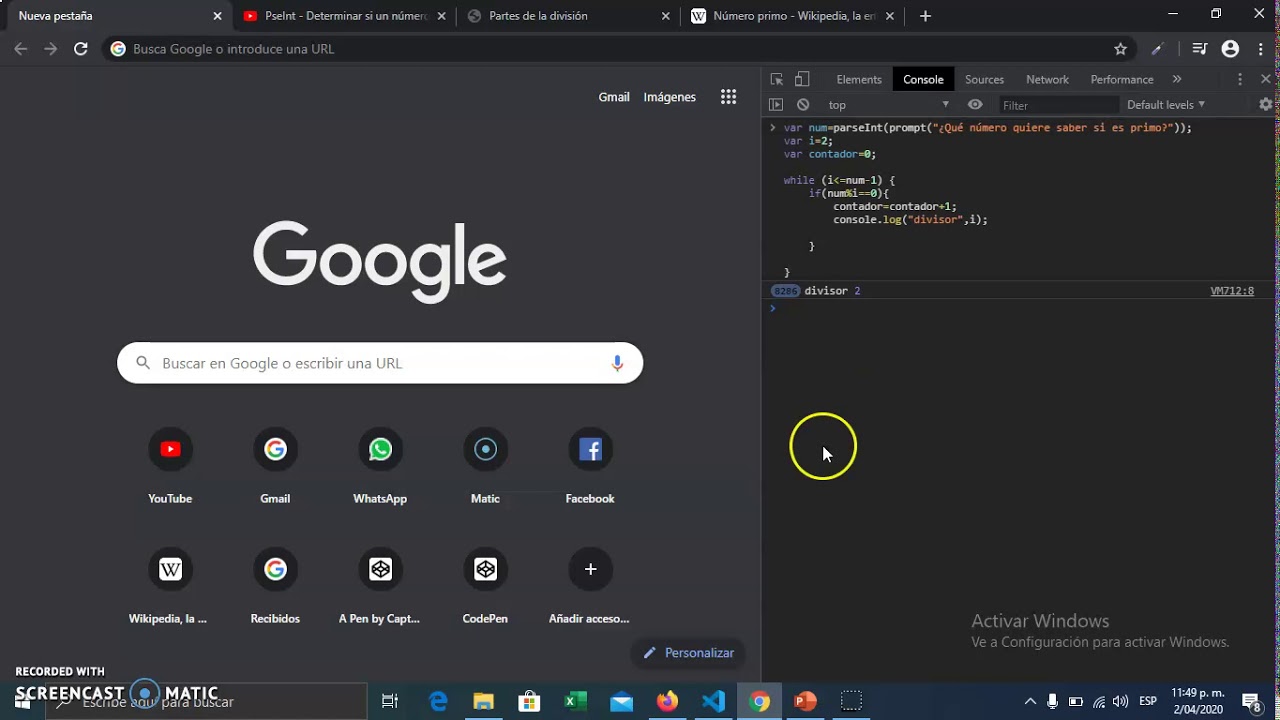Open a new tab with the plus button

pyautogui.click(x=925, y=16)
